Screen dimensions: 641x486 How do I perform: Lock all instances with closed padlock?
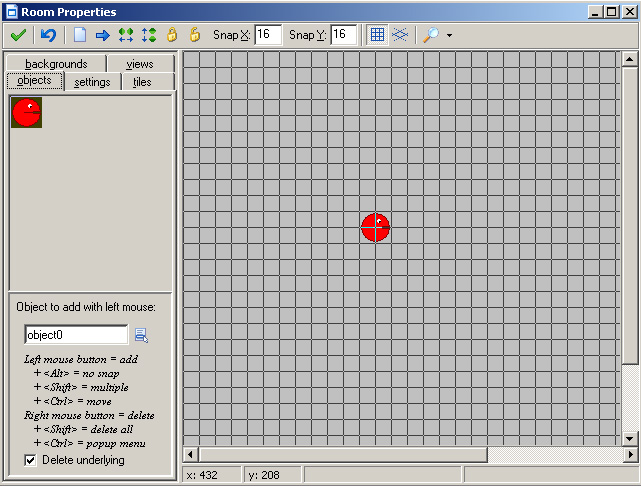(172, 35)
